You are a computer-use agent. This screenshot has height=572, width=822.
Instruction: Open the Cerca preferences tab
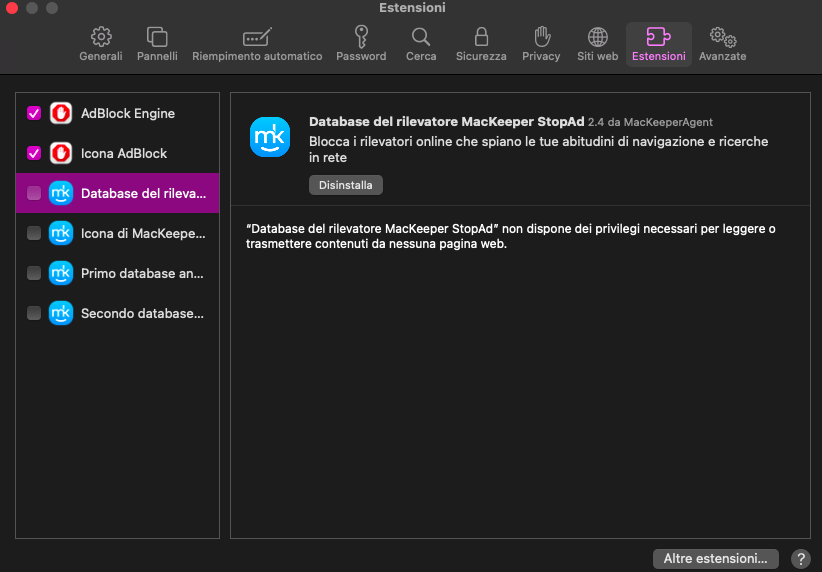click(x=421, y=45)
